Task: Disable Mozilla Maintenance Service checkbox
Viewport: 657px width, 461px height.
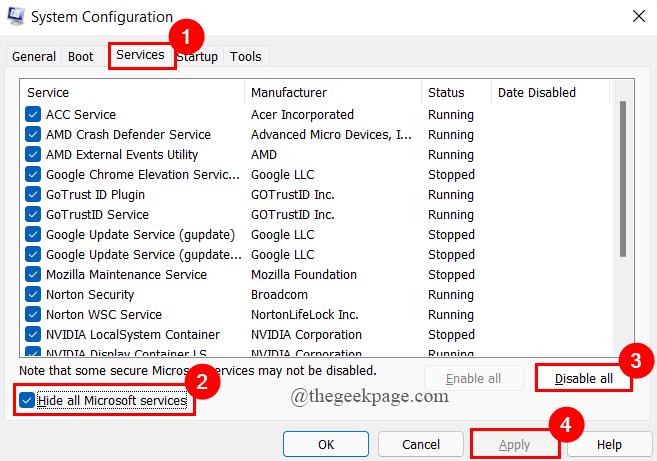Action: pos(33,275)
